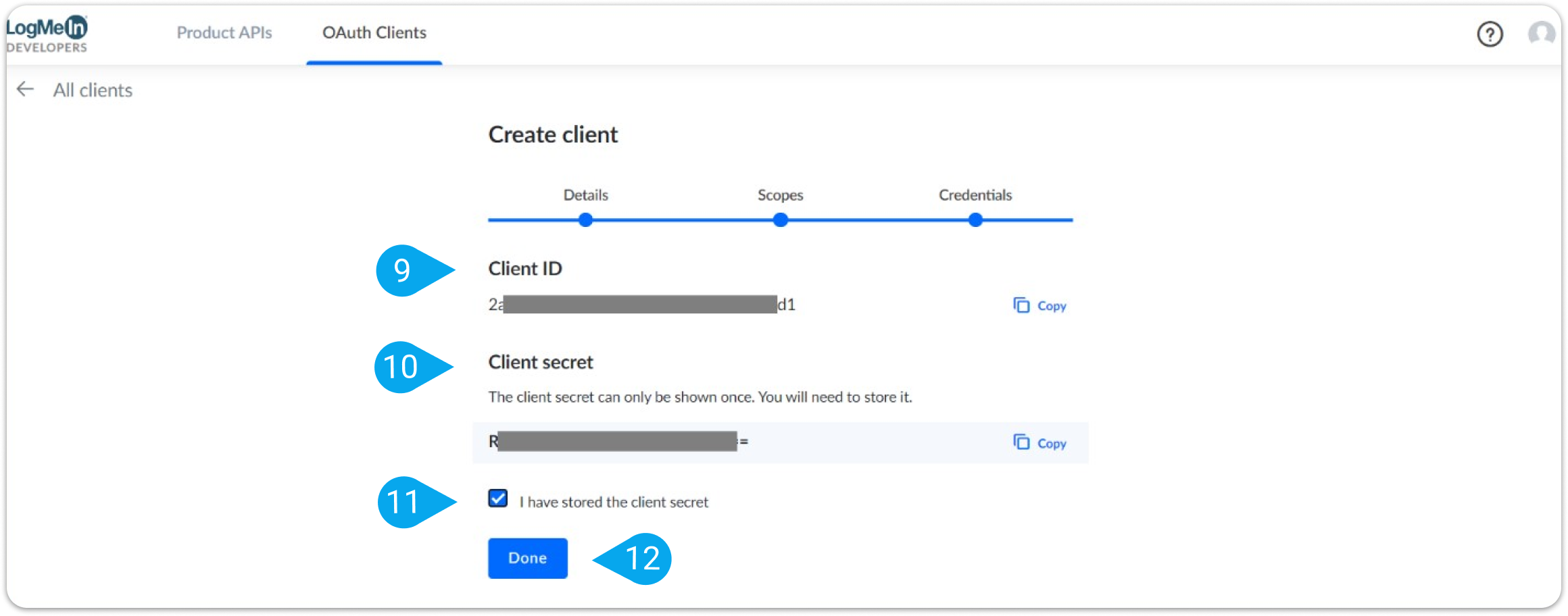Jump to the Scopes step dot

(780, 220)
